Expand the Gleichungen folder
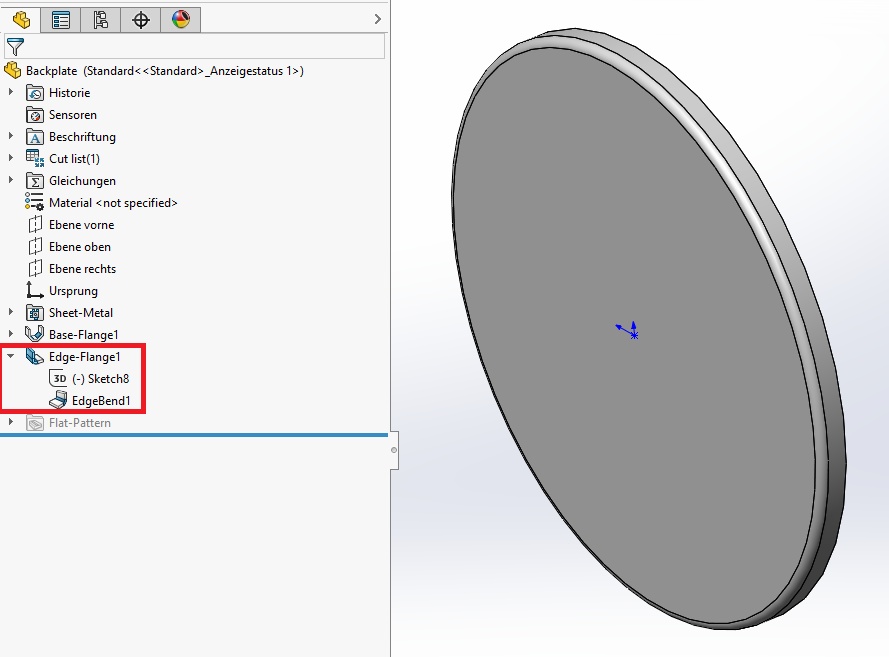Viewport: 889px width, 657px height. (10, 180)
